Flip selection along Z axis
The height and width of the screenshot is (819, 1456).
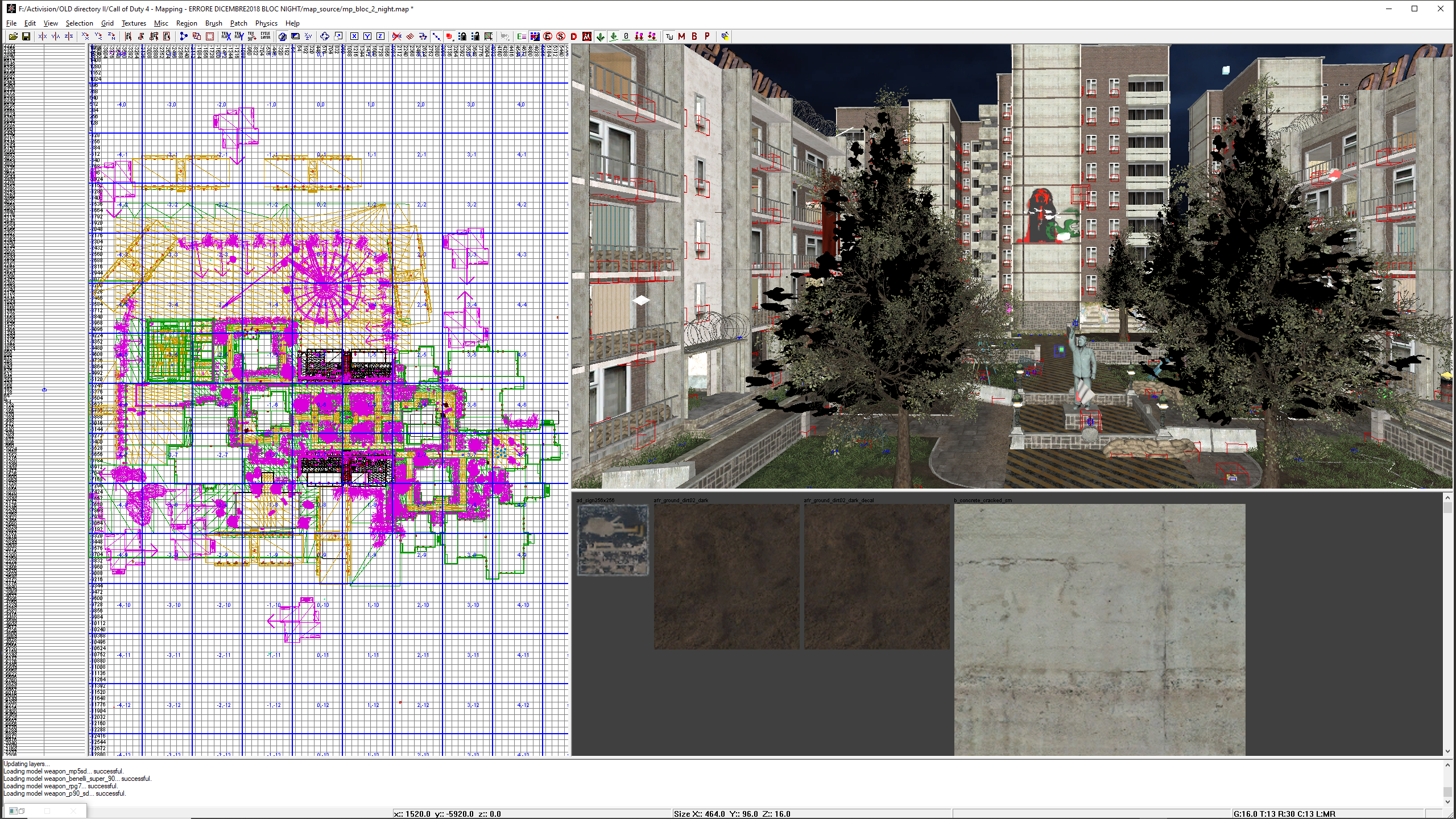coord(69,36)
